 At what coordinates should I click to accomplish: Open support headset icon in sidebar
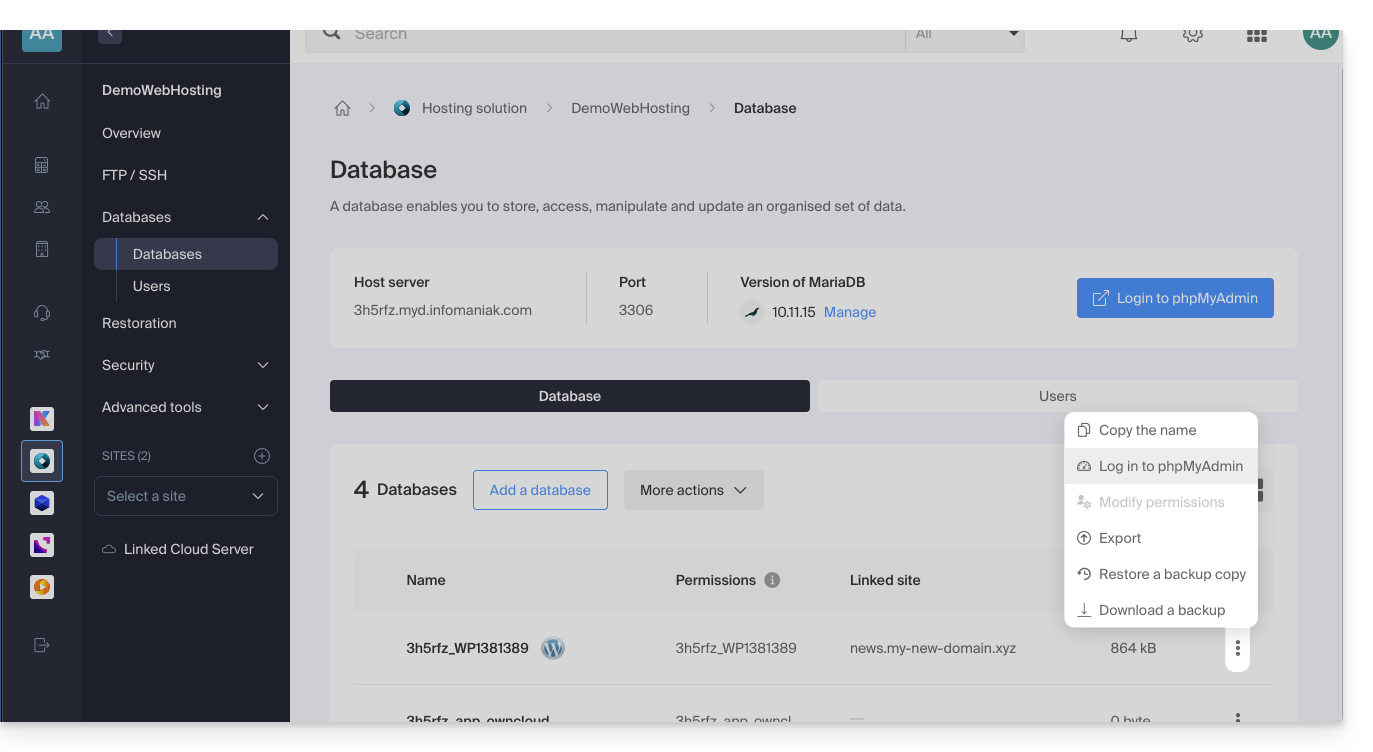42,313
